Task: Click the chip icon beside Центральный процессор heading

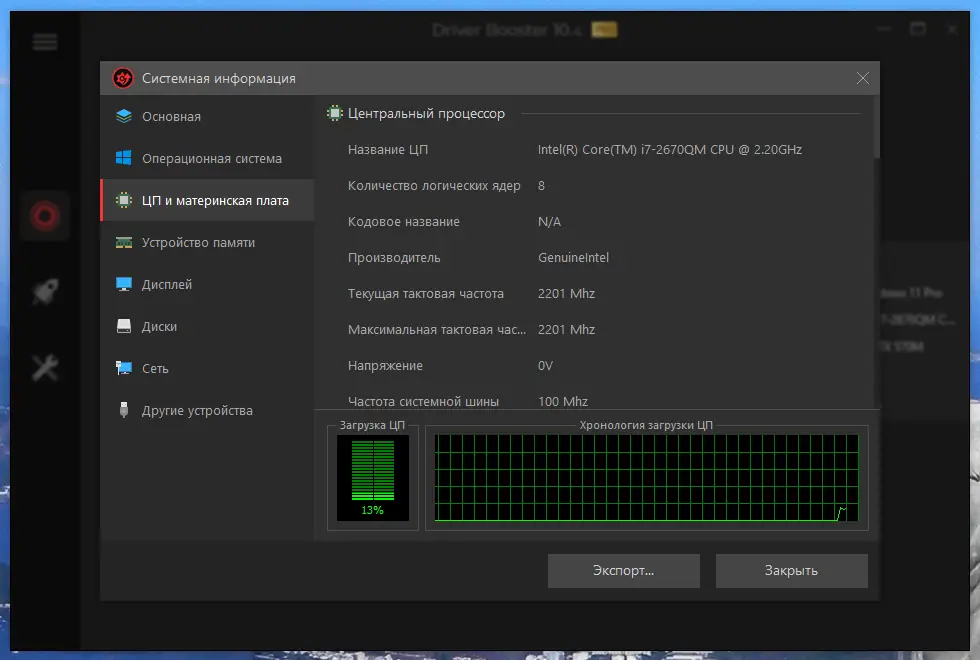Action: [x=335, y=113]
